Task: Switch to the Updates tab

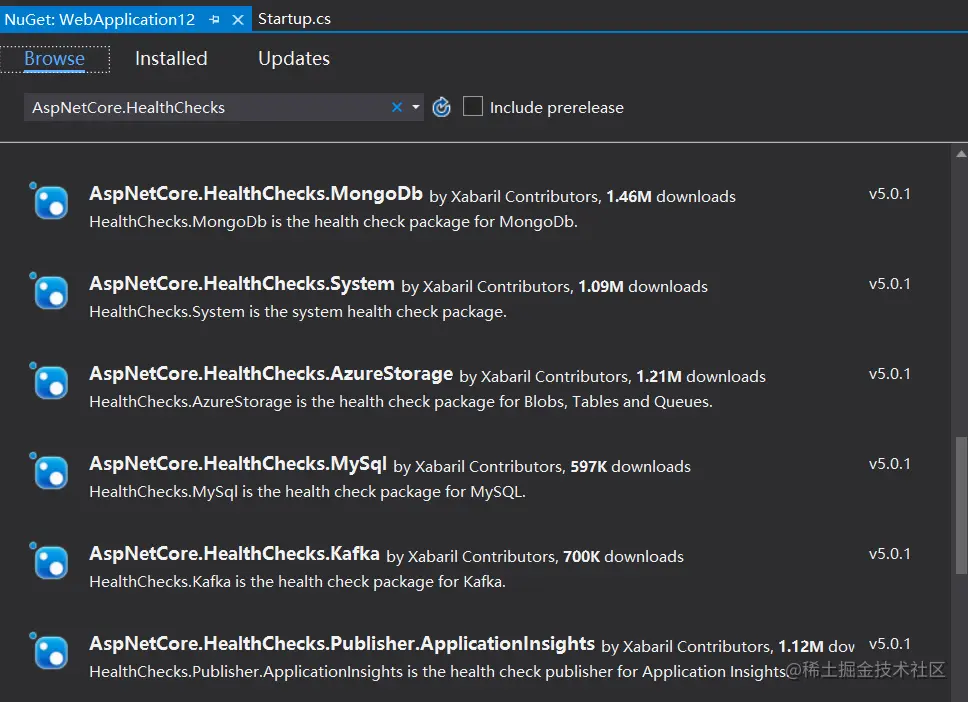Action: [x=294, y=59]
